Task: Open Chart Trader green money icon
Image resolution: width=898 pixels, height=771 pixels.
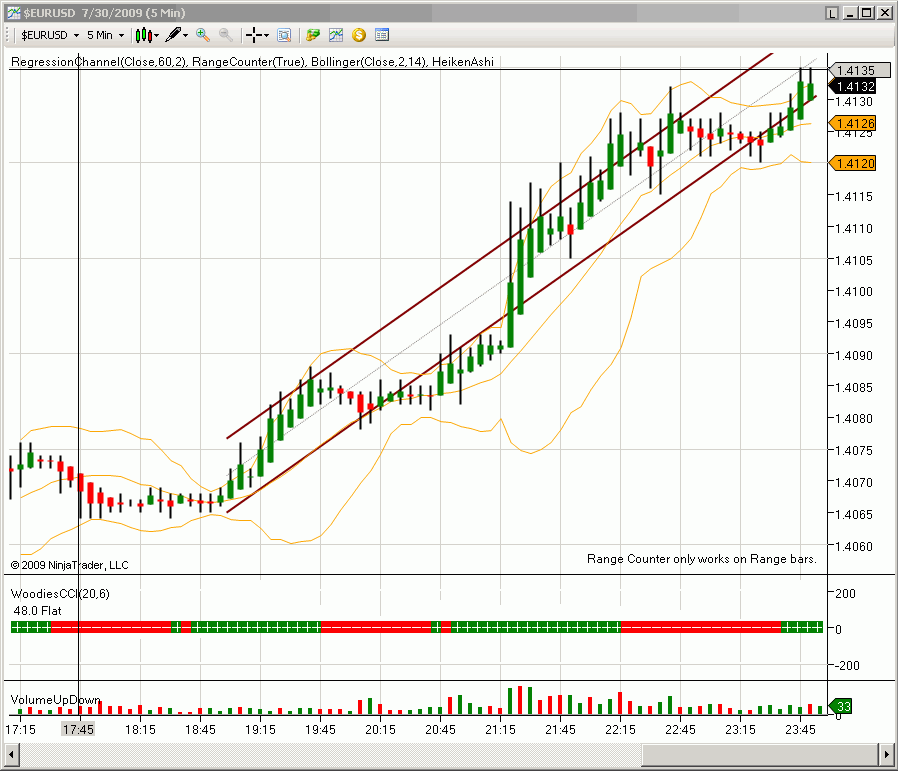Action: coord(313,36)
